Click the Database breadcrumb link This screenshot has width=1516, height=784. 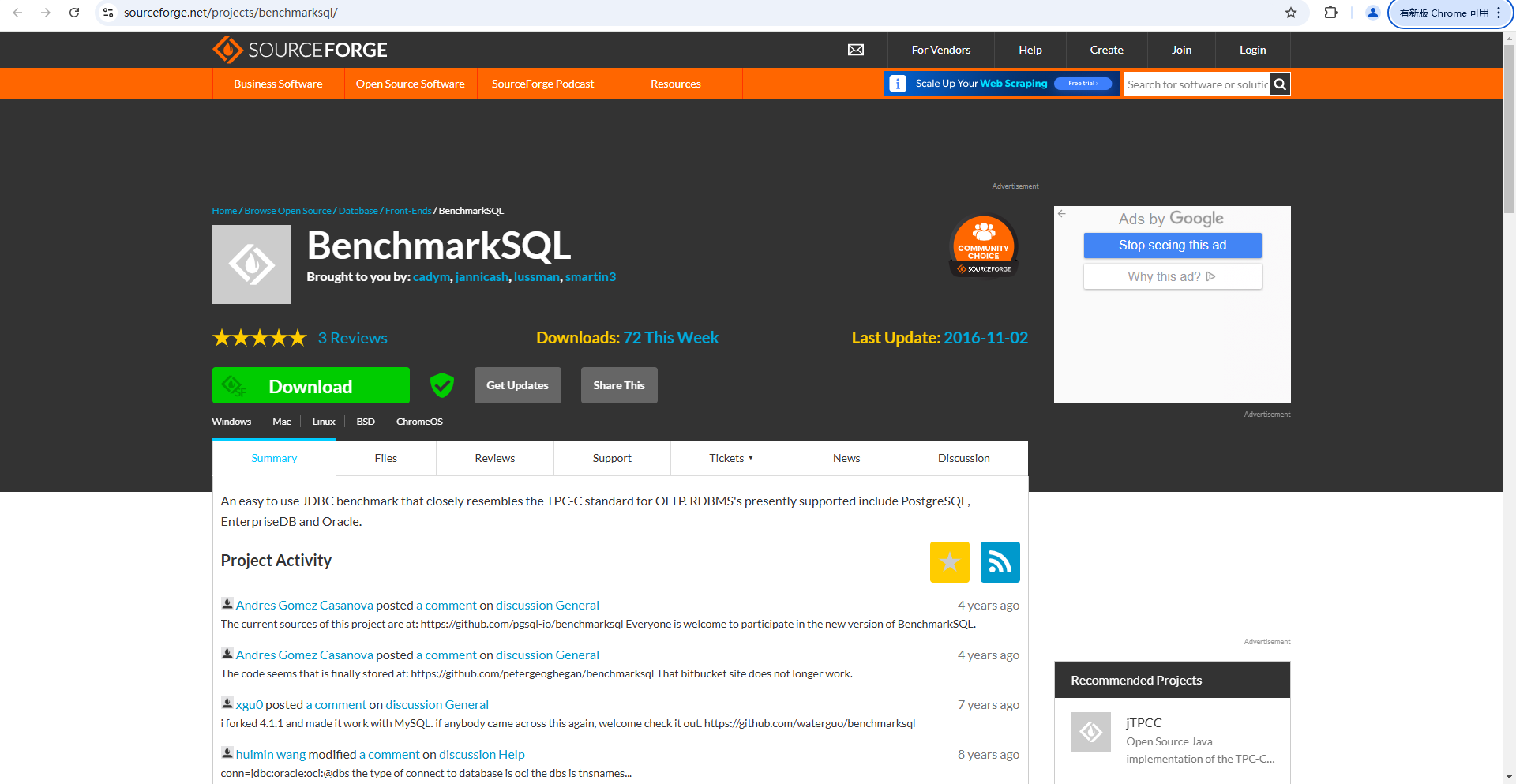pyautogui.click(x=358, y=211)
